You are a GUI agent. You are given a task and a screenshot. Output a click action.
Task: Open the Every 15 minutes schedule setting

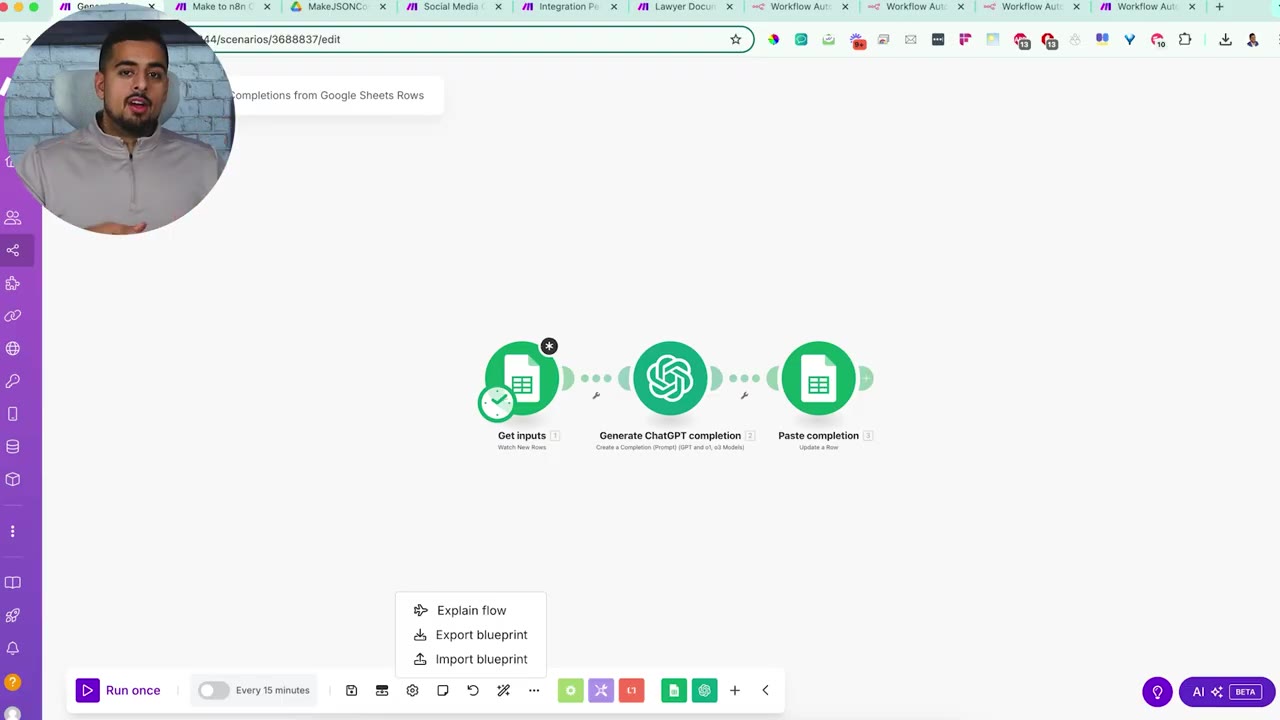click(x=273, y=690)
